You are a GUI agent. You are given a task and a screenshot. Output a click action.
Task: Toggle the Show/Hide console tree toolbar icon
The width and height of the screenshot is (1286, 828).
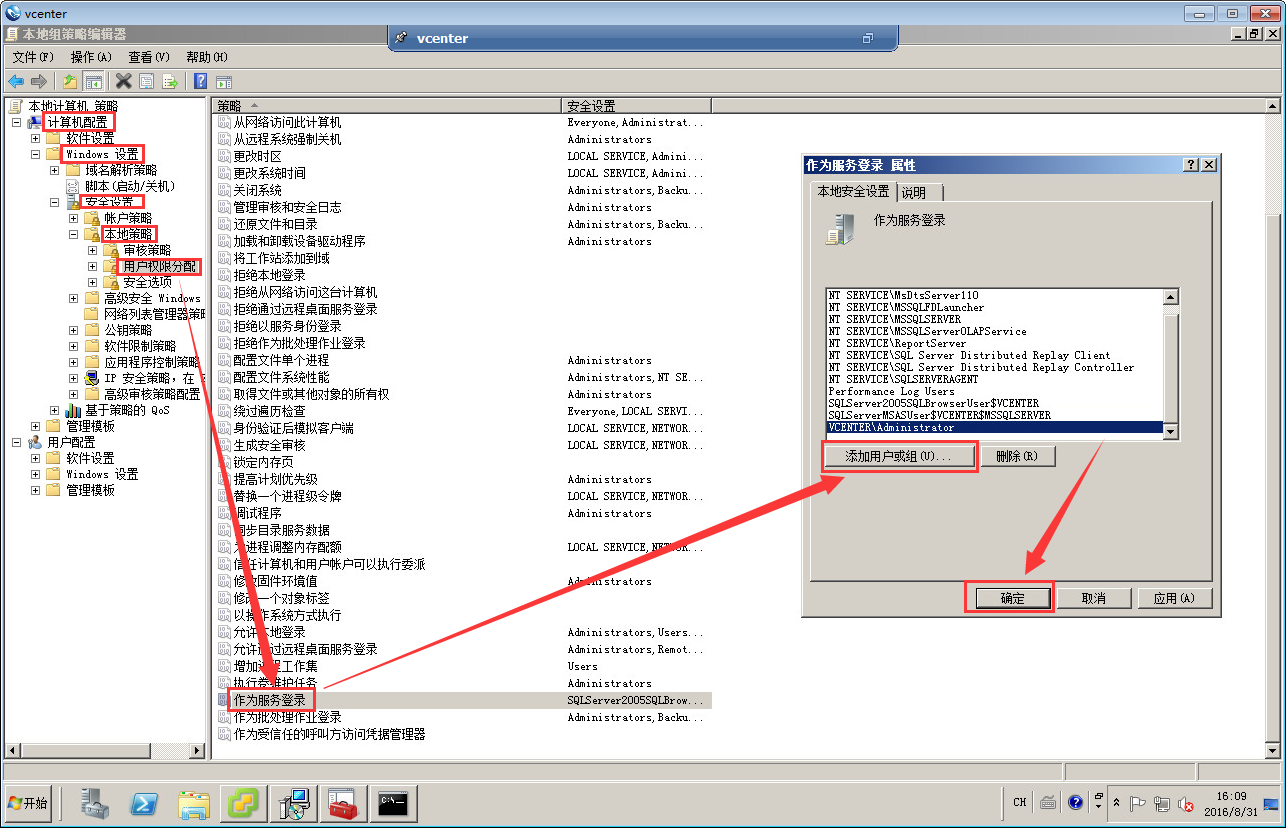tap(93, 81)
